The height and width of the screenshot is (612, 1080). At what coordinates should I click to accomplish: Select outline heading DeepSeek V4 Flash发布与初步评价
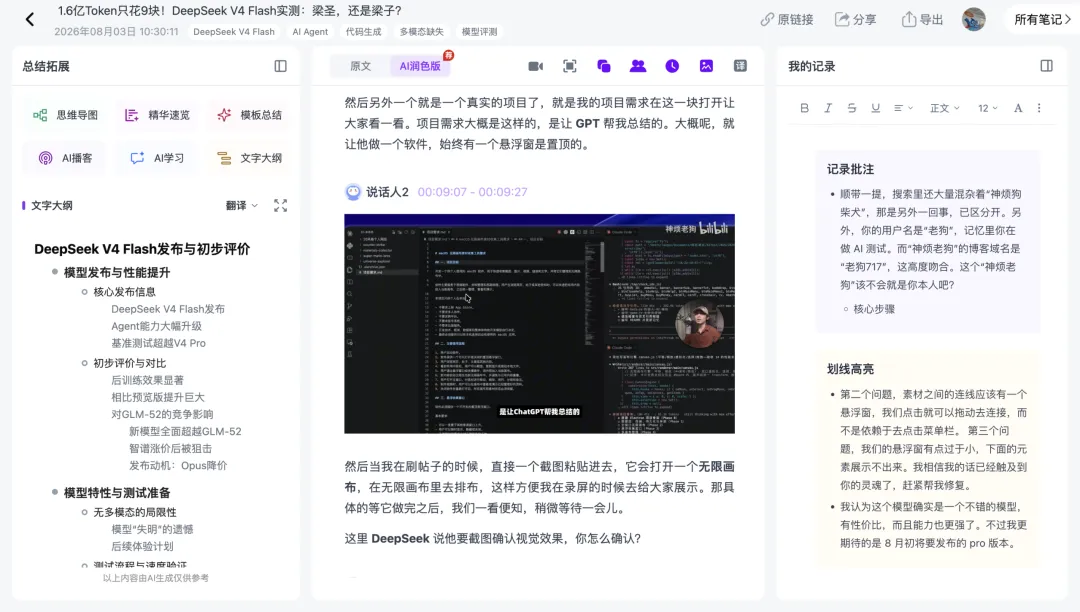(x=142, y=249)
